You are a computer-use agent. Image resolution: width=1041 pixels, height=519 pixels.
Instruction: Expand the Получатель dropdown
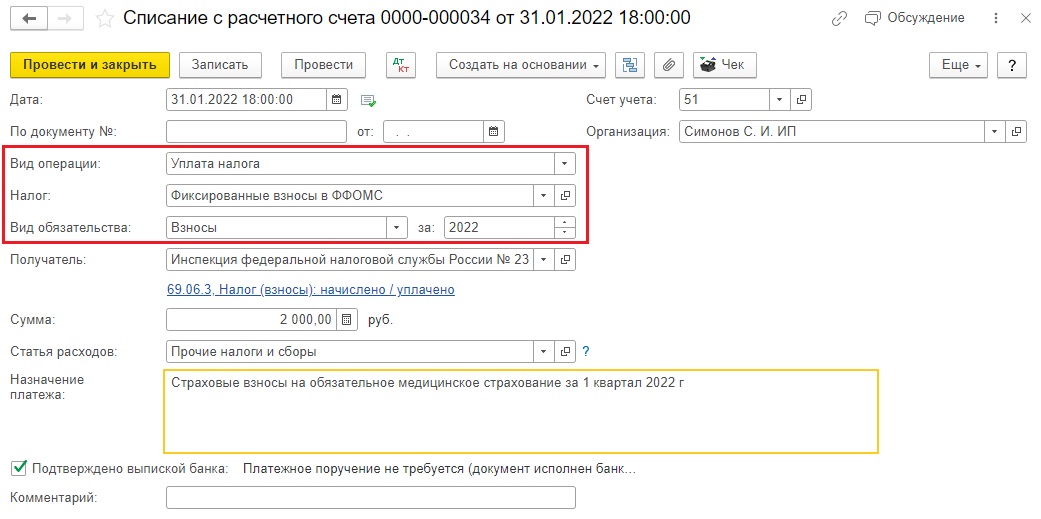(544, 260)
